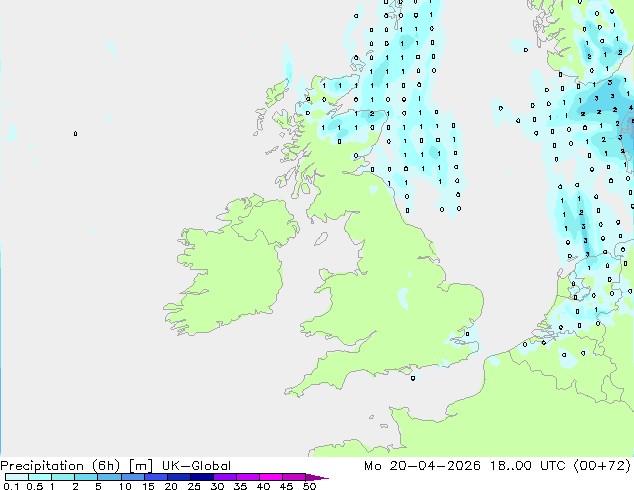Click the '45' legend scale number
The image size is (634, 490).
pyautogui.click(x=287, y=486)
